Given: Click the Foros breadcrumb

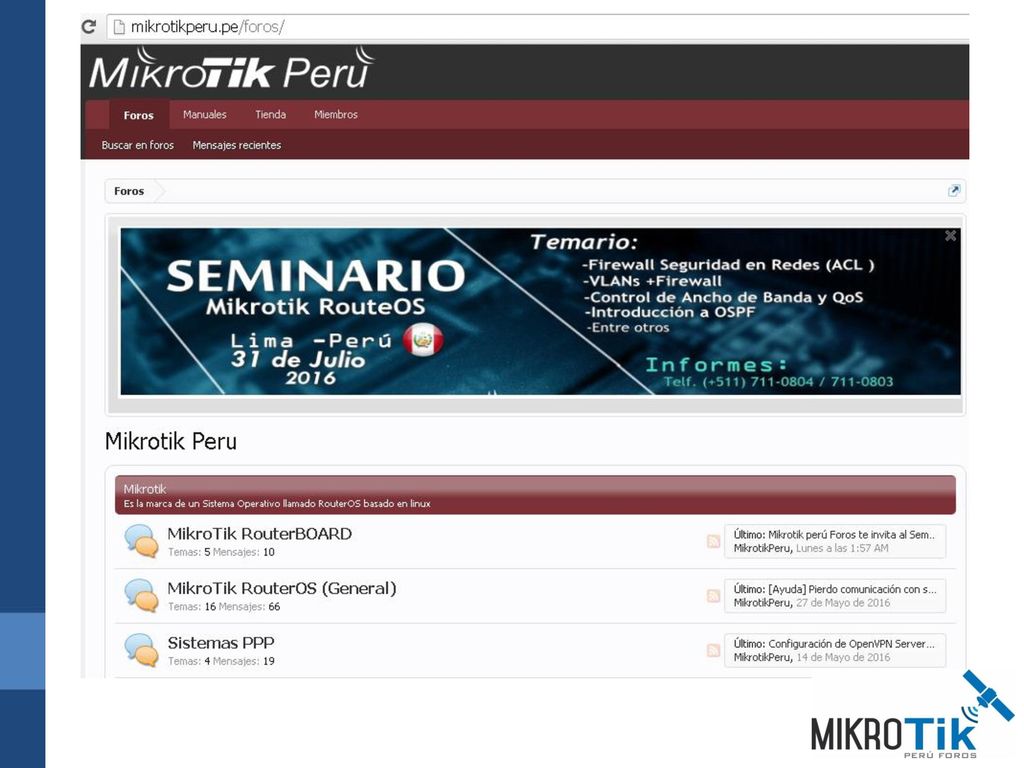Looking at the screenshot, I should coord(129,191).
